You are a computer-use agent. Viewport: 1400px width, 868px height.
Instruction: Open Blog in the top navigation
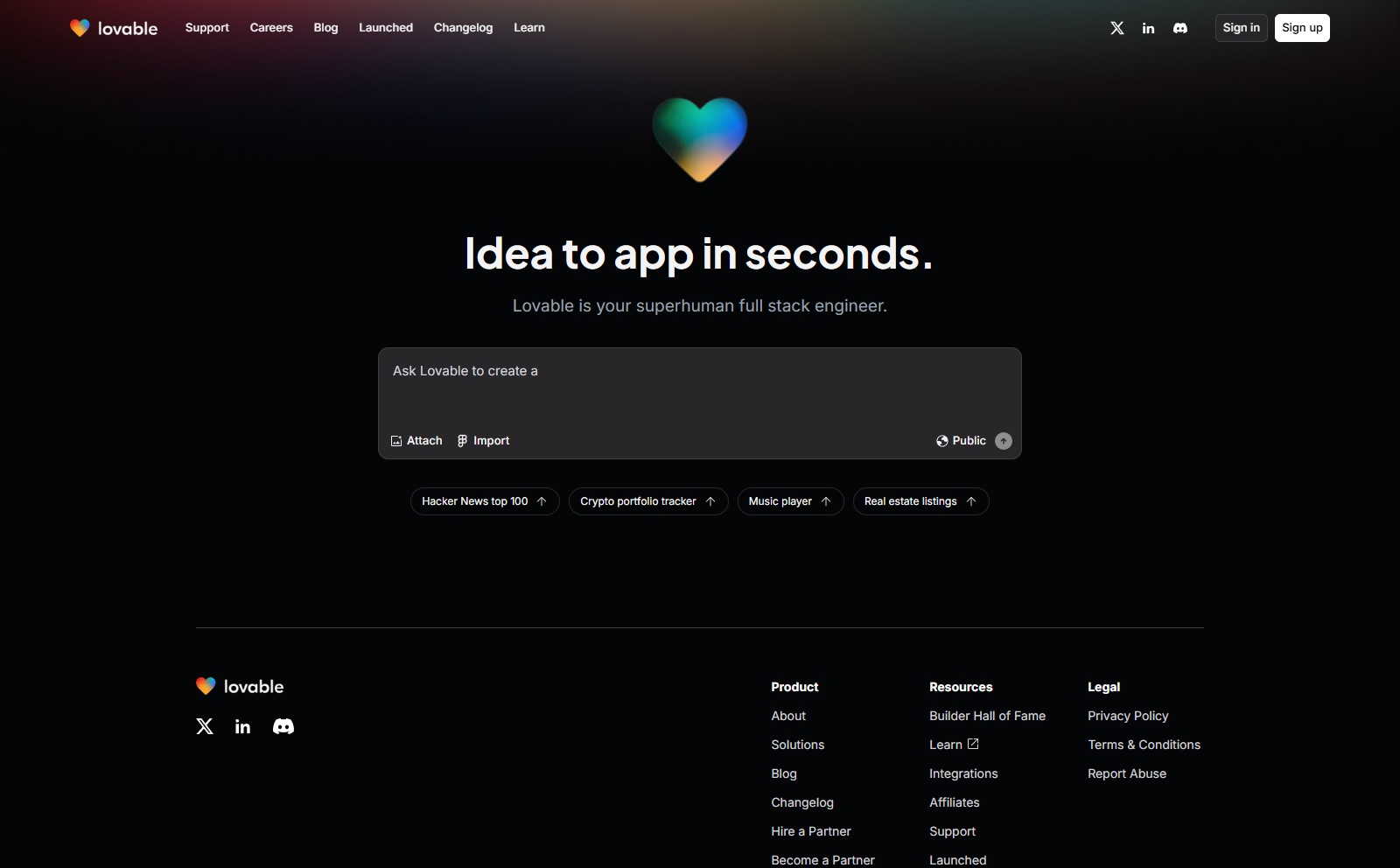(325, 28)
